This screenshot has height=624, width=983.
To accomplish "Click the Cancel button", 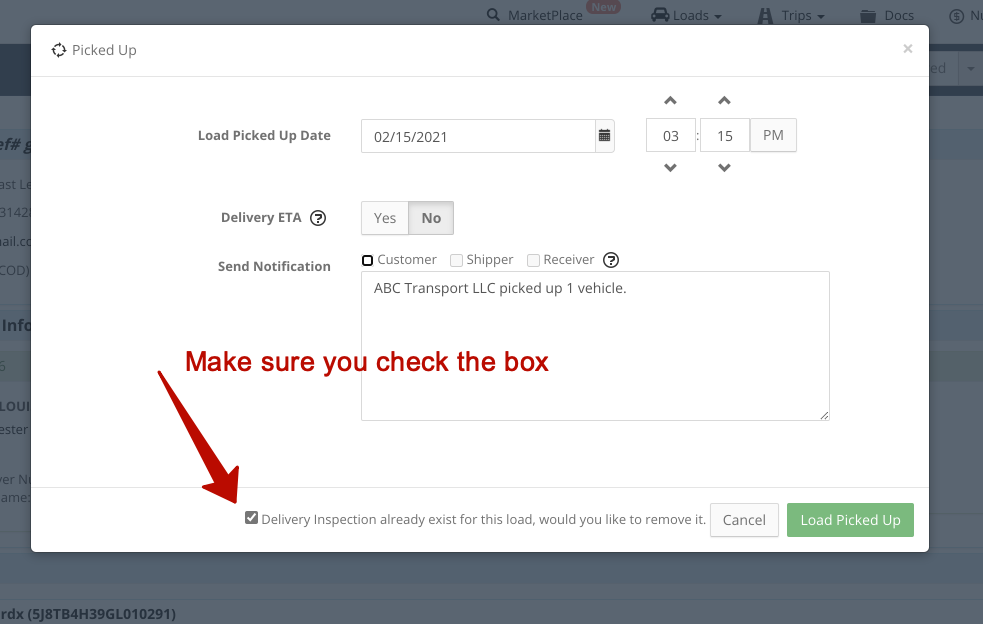I will (744, 520).
